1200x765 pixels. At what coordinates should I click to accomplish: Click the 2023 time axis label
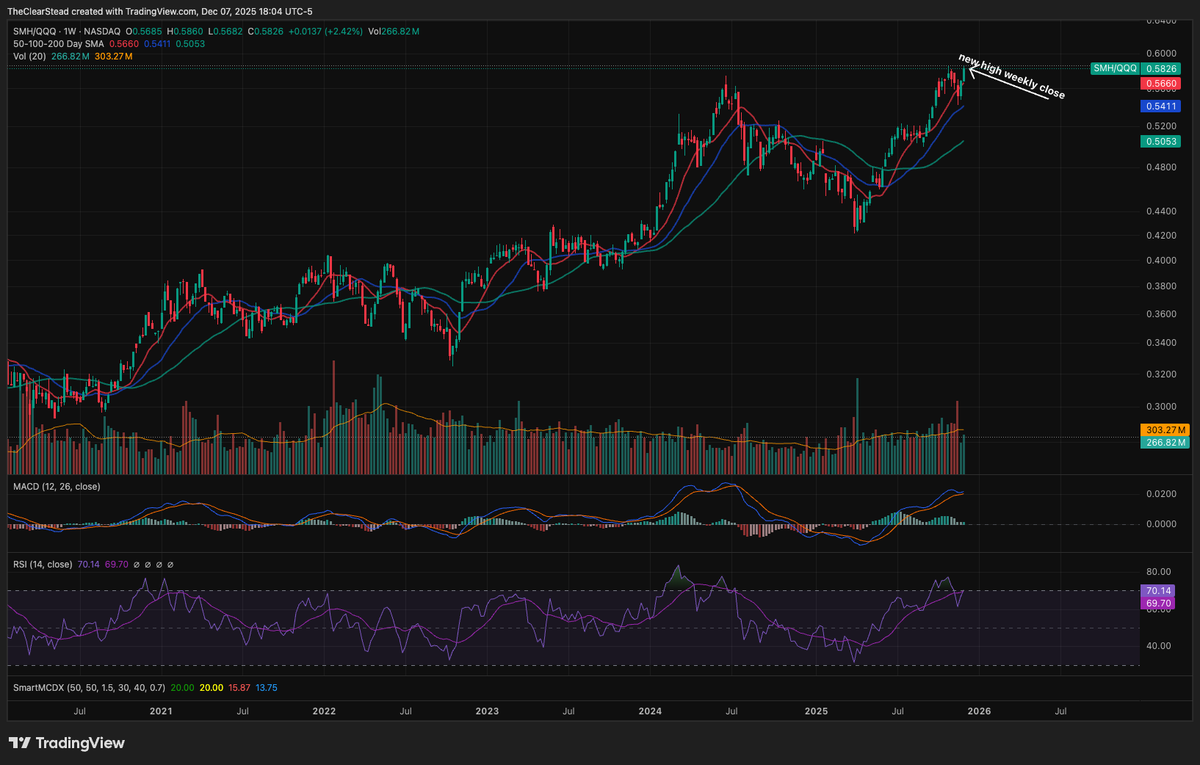[x=487, y=712]
